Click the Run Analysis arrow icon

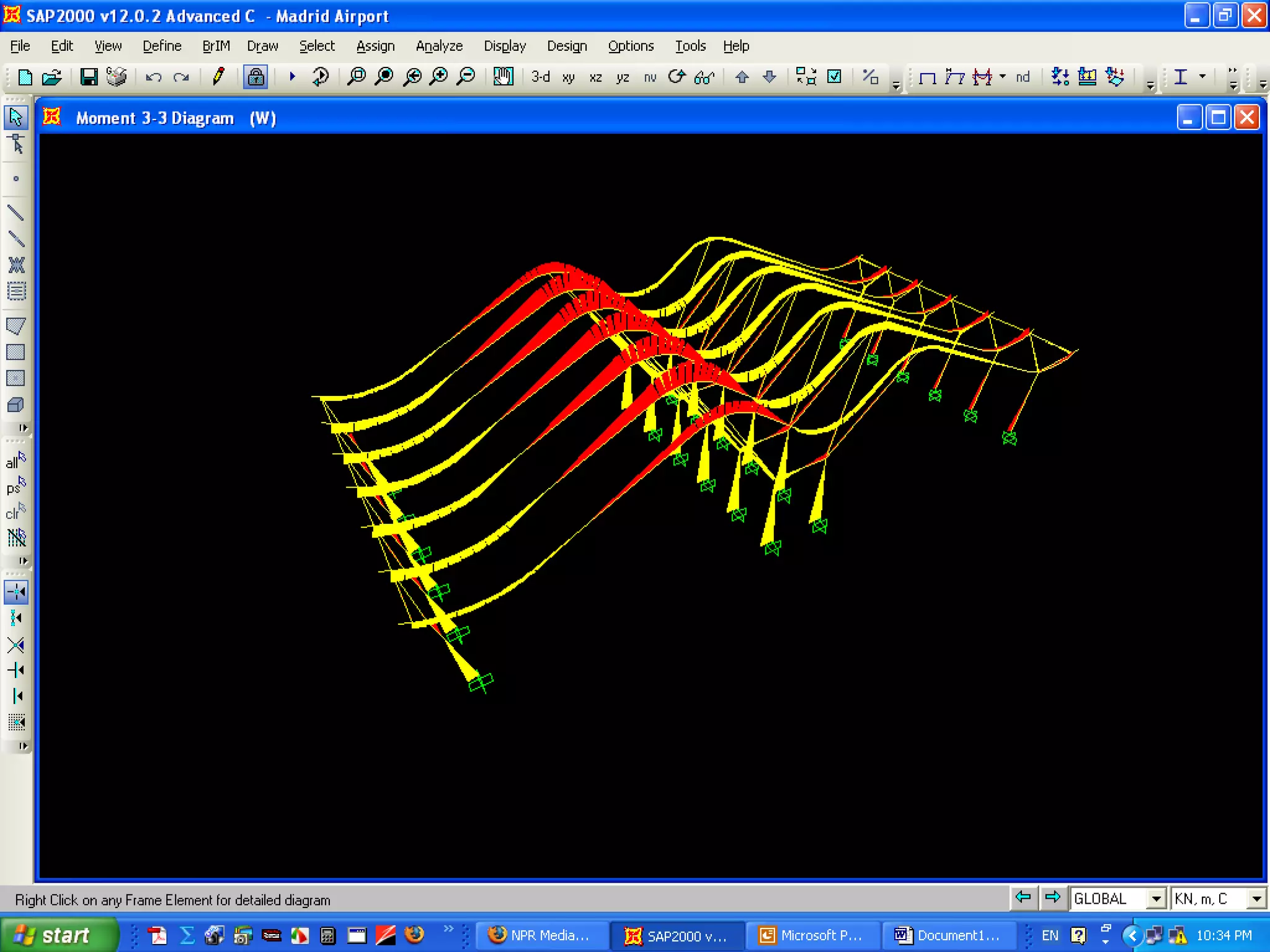[292, 77]
